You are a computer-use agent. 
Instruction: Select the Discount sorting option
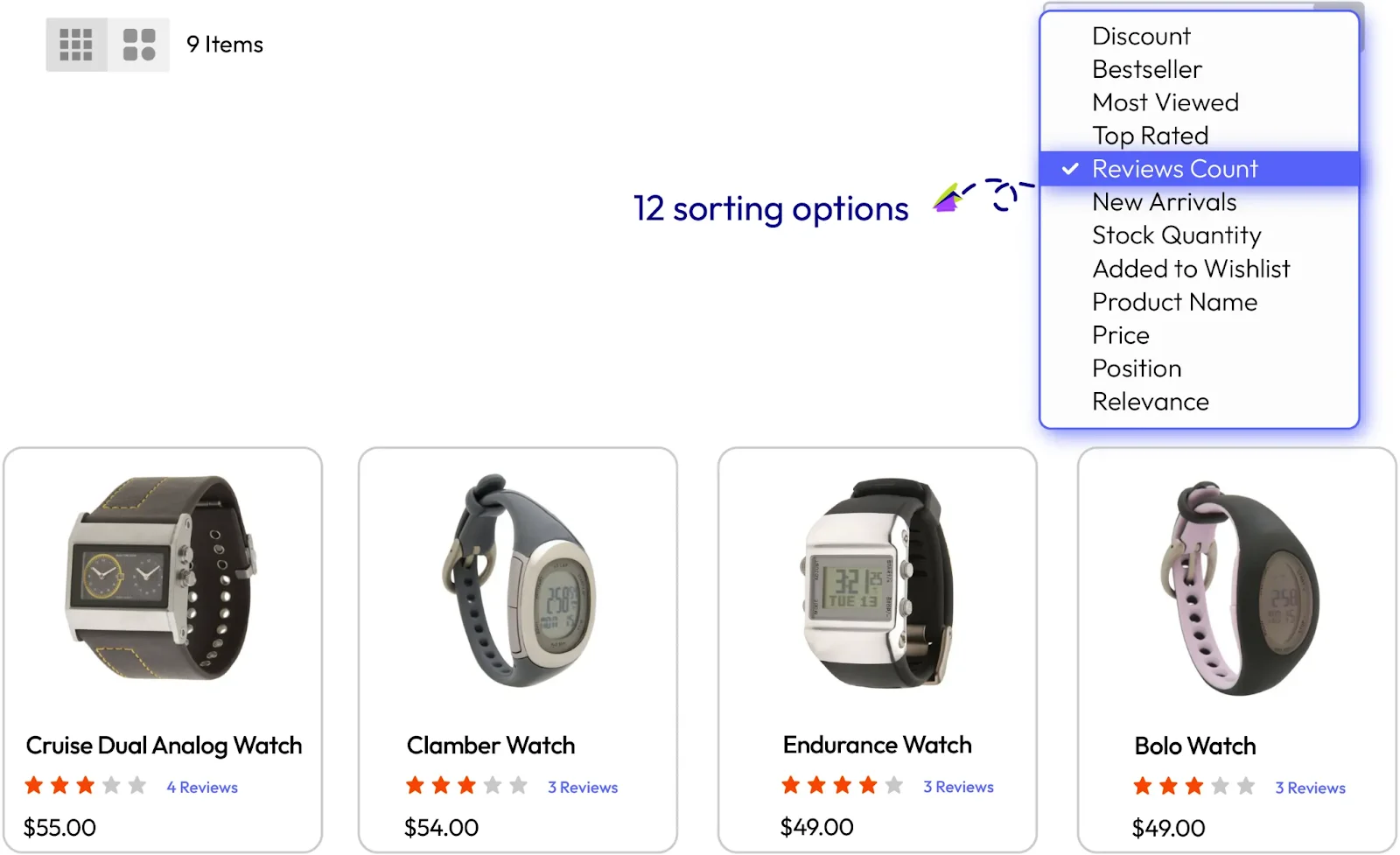(x=1141, y=37)
